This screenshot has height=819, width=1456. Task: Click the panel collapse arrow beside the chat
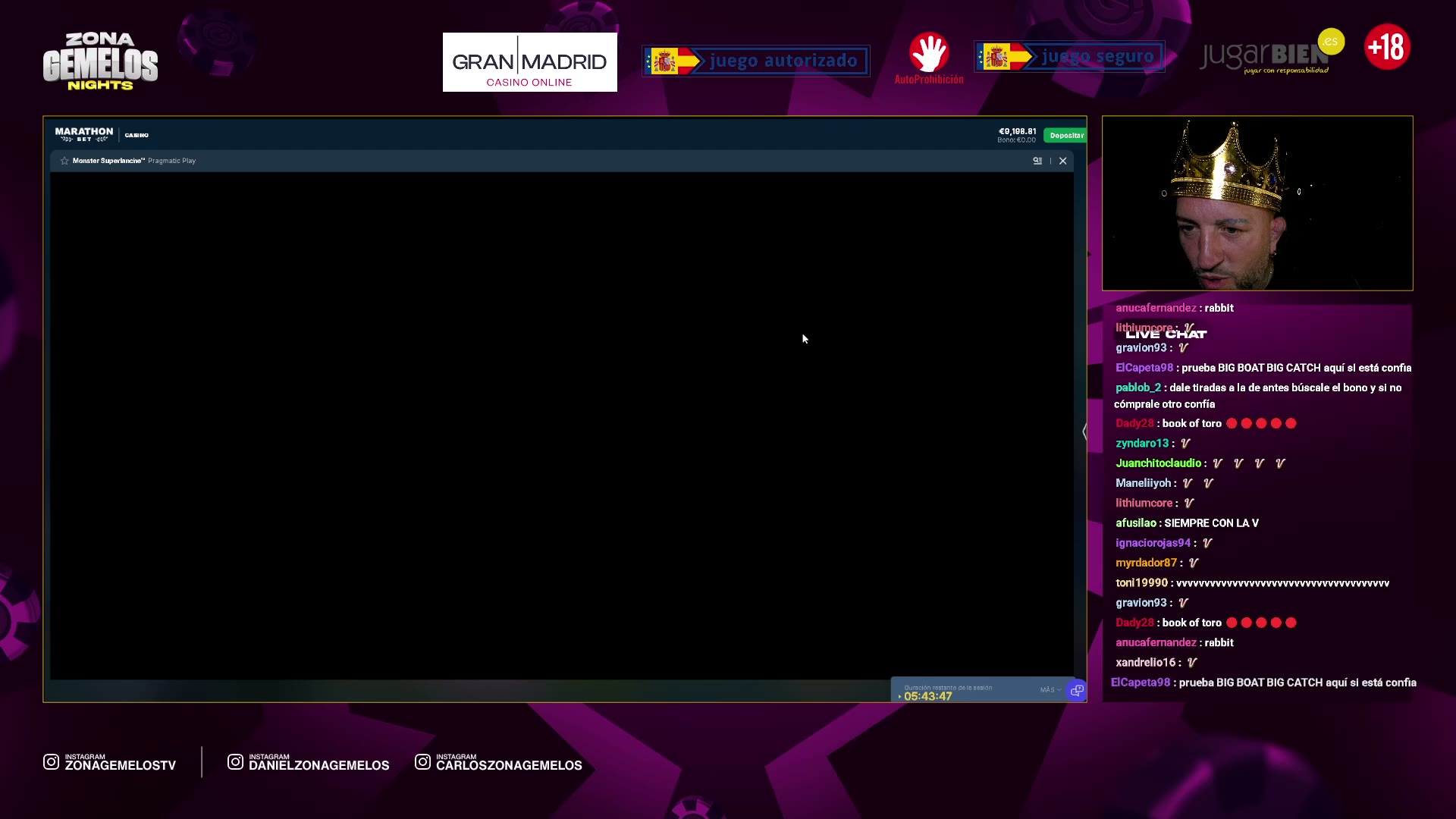(1085, 432)
